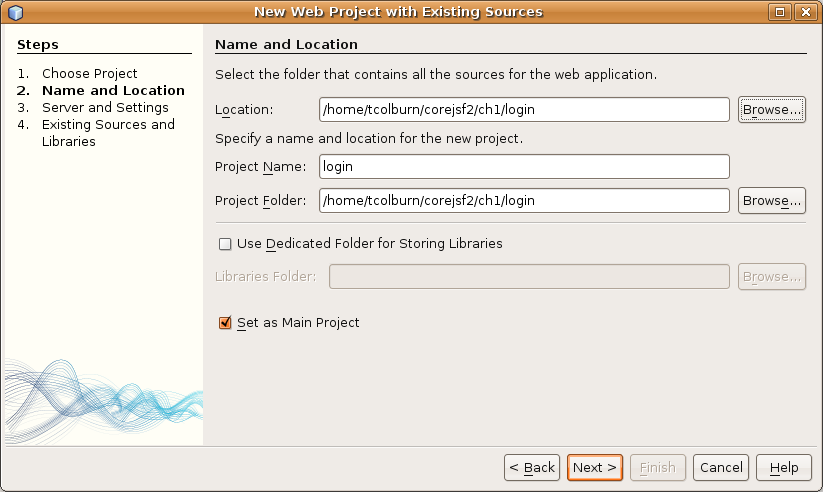Click the NetBeans cube icon in title bar
This screenshot has height=492, width=823.
tap(15, 12)
